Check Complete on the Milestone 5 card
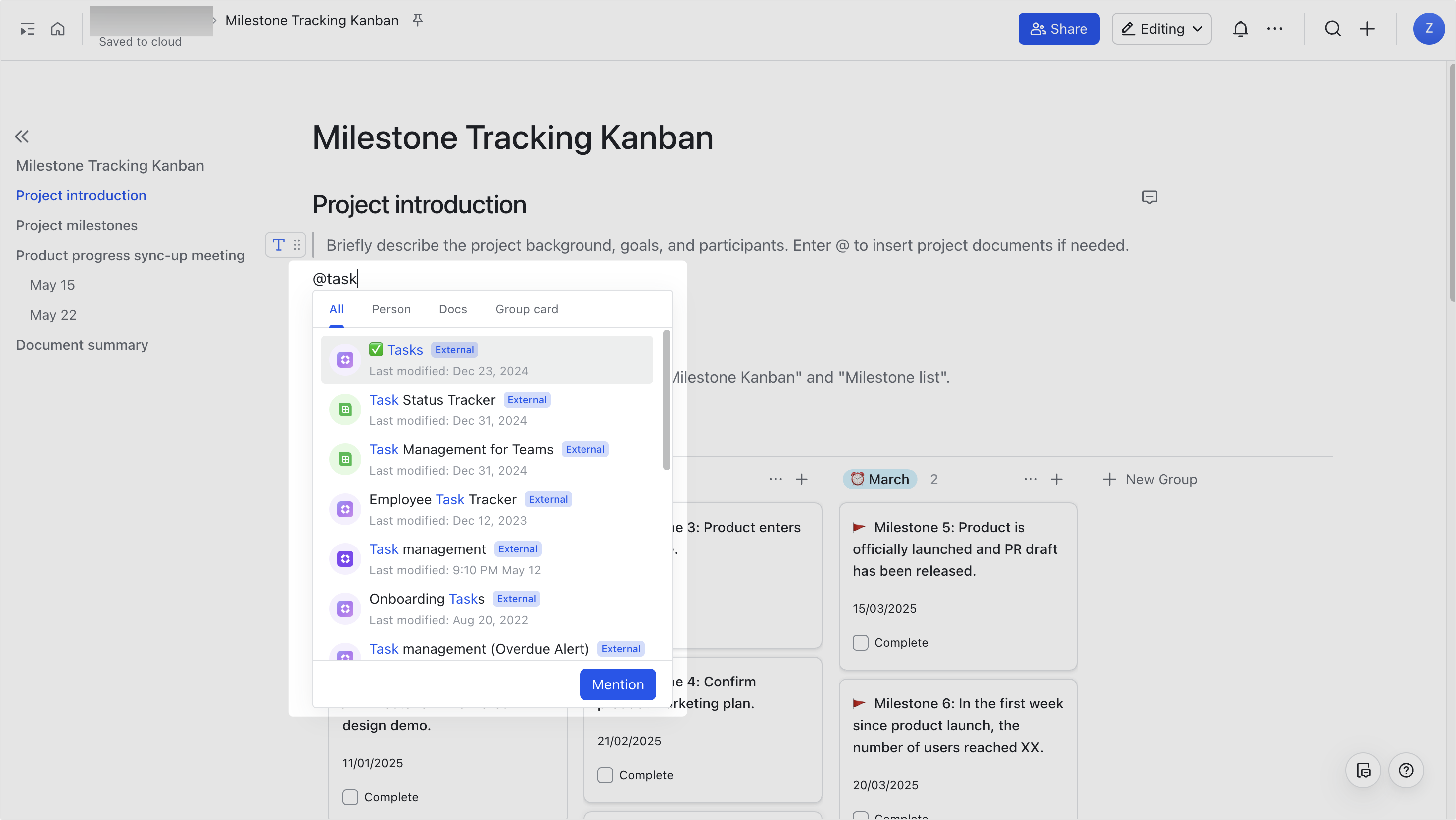Image resolution: width=1456 pixels, height=820 pixels. click(860, 643)
